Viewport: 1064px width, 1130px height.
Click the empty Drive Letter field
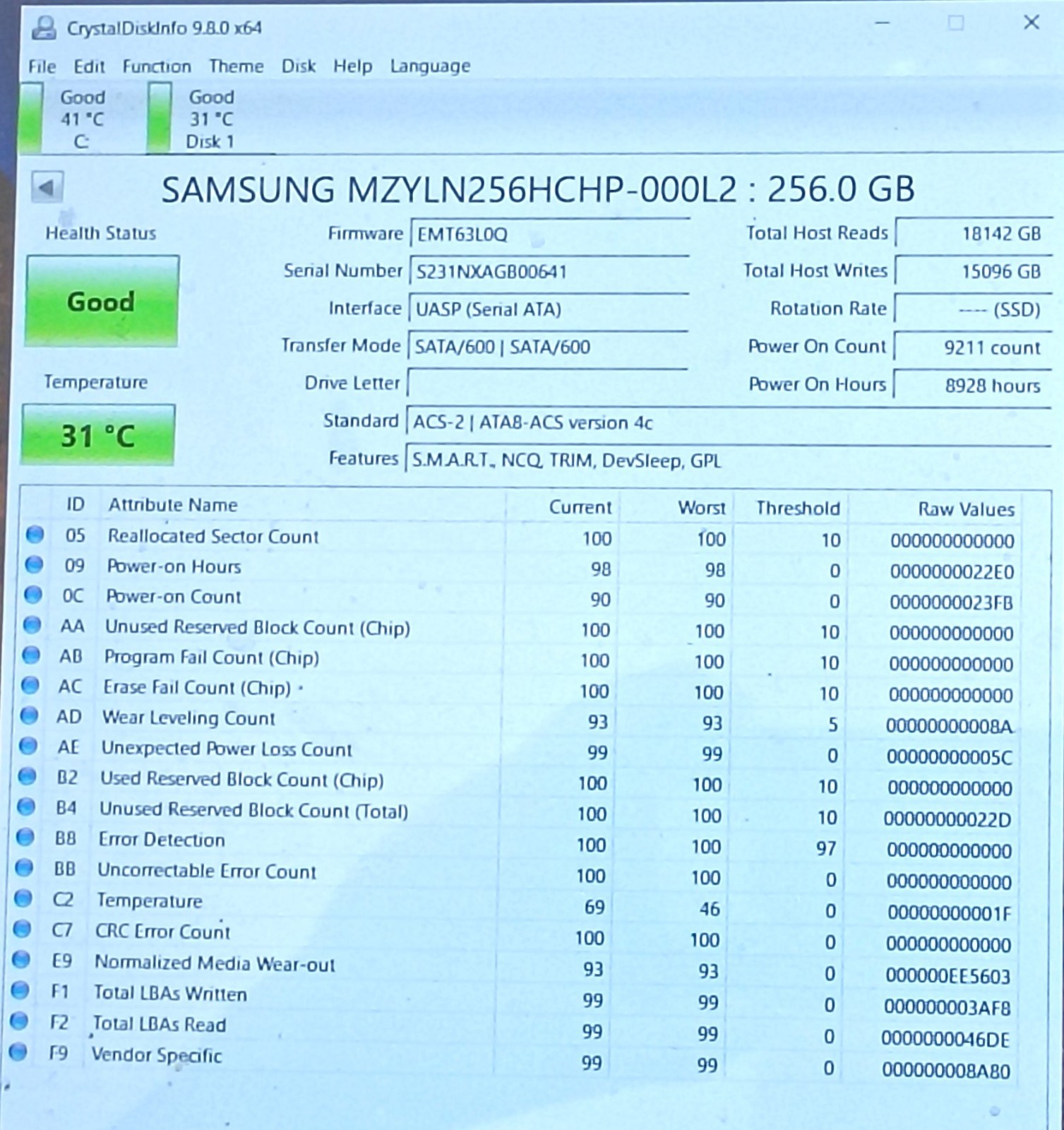coord(547,384)
